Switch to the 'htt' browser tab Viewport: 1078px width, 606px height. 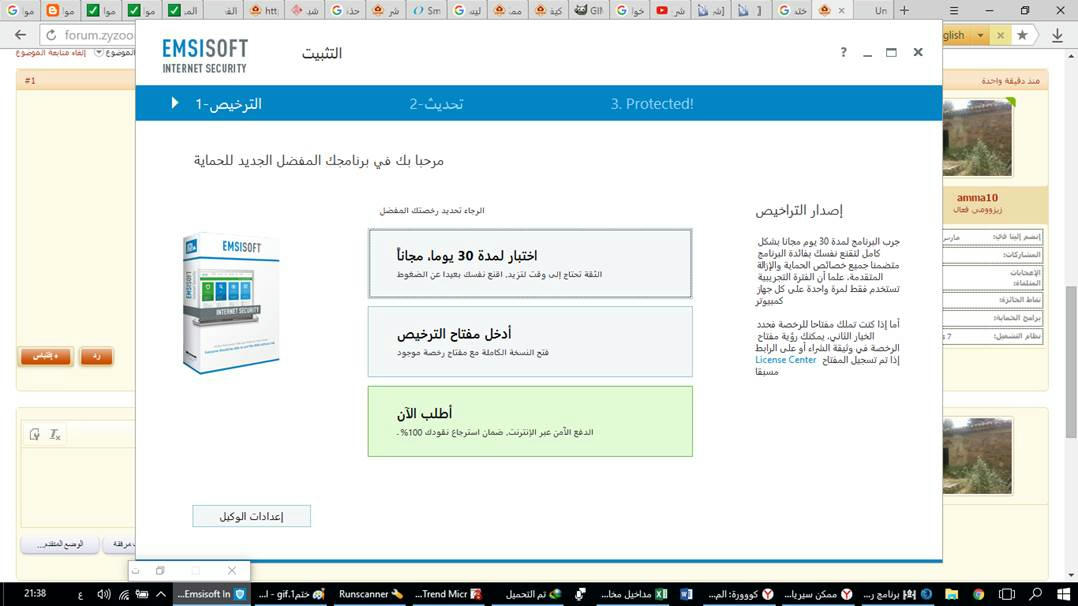264,10
